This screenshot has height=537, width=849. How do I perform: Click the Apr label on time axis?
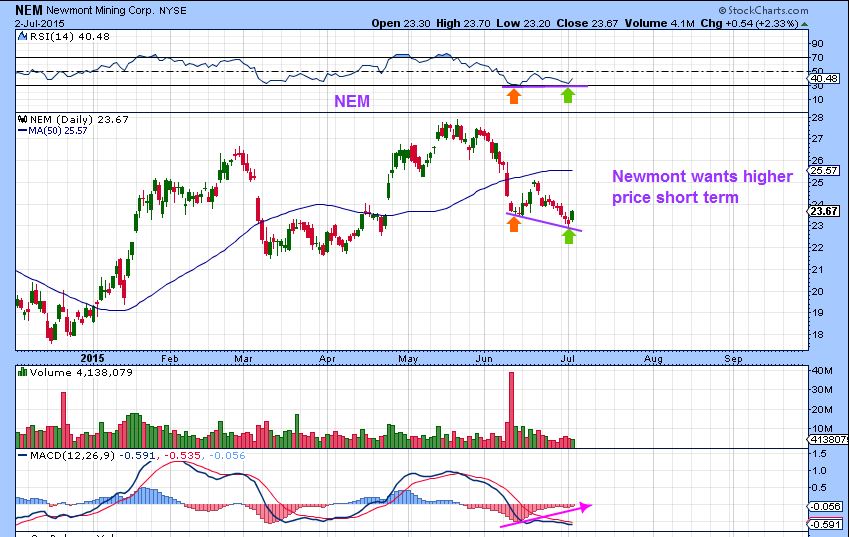pos(327,358)
